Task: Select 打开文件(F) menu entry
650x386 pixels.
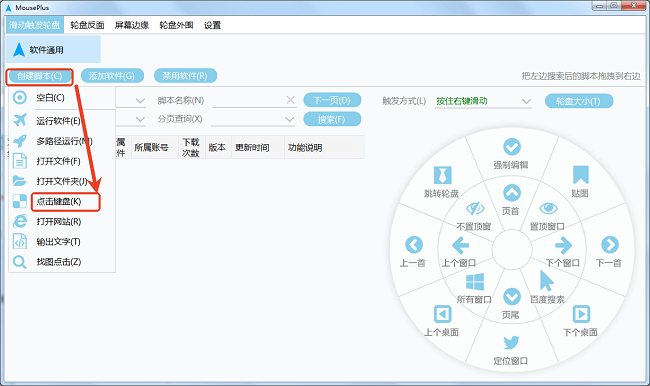Action: [x=58, y=161]
